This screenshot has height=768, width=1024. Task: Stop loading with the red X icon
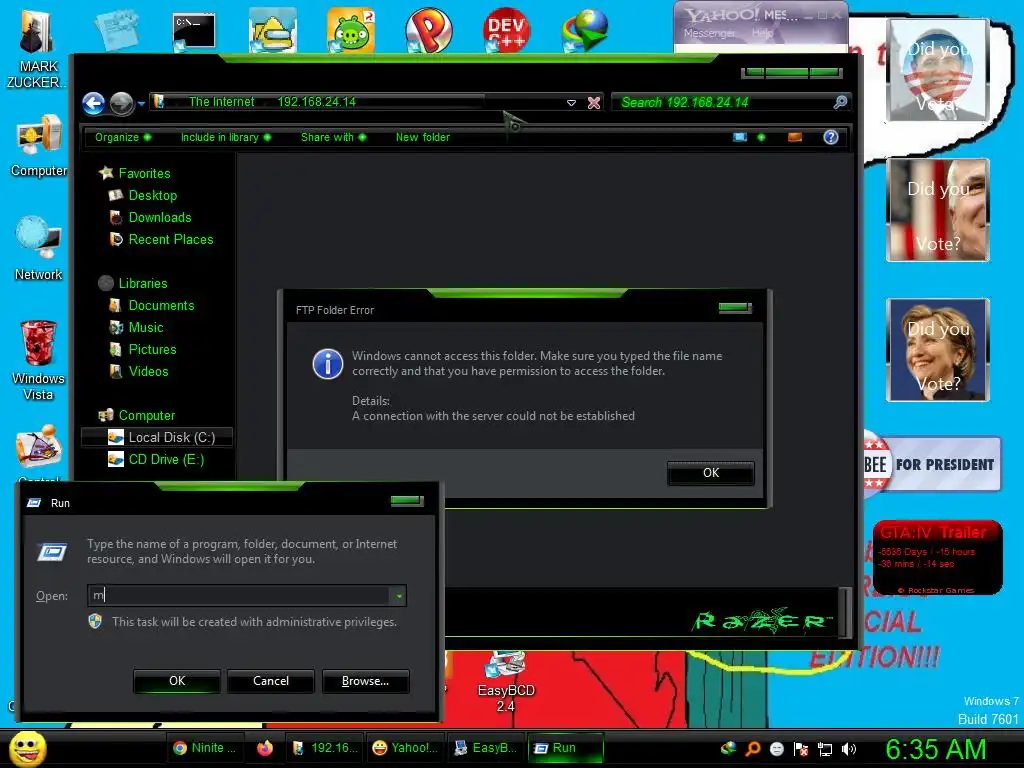(594, 103)
